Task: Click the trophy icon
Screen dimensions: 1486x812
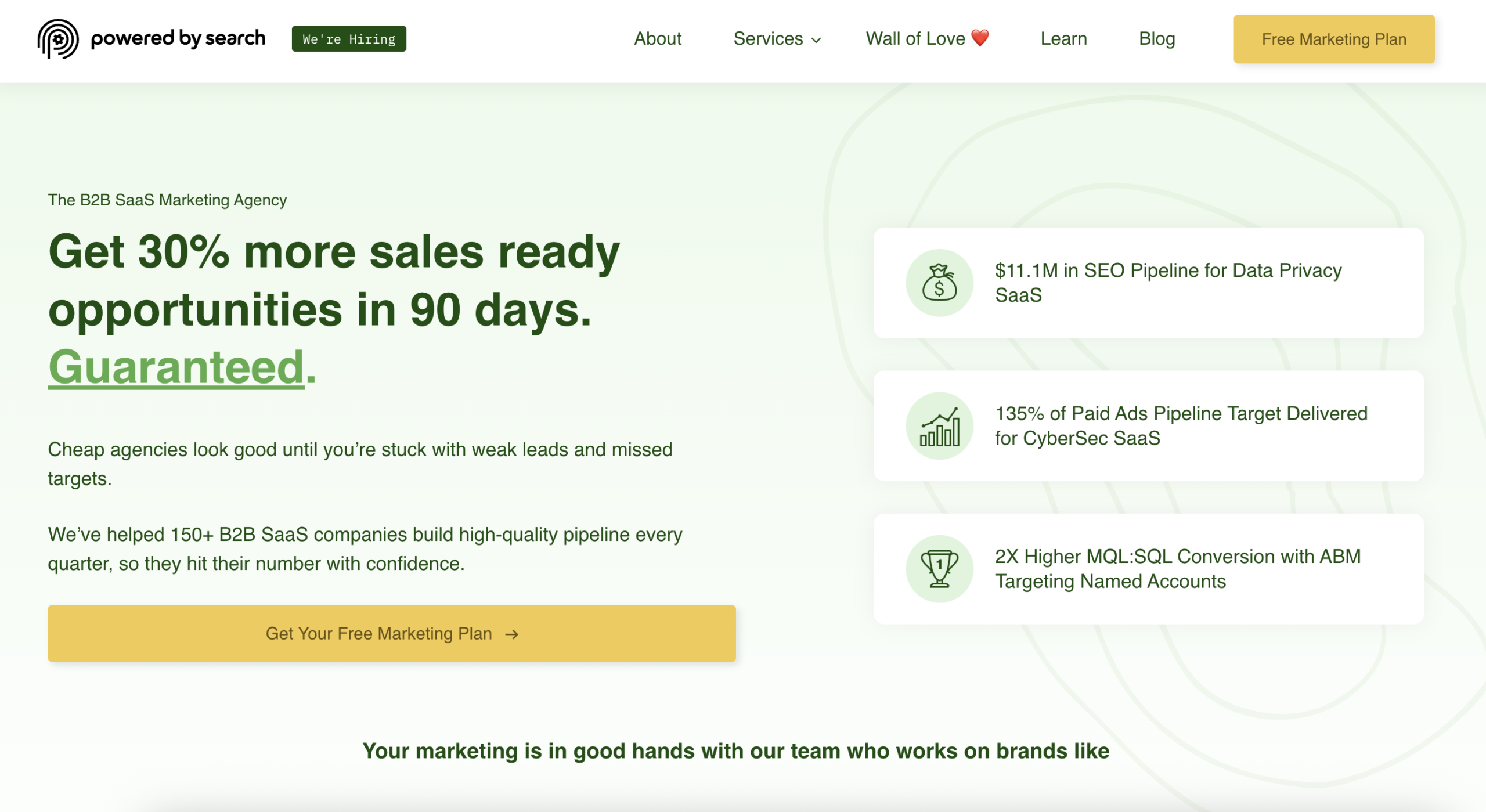Action: pos(939,569)
